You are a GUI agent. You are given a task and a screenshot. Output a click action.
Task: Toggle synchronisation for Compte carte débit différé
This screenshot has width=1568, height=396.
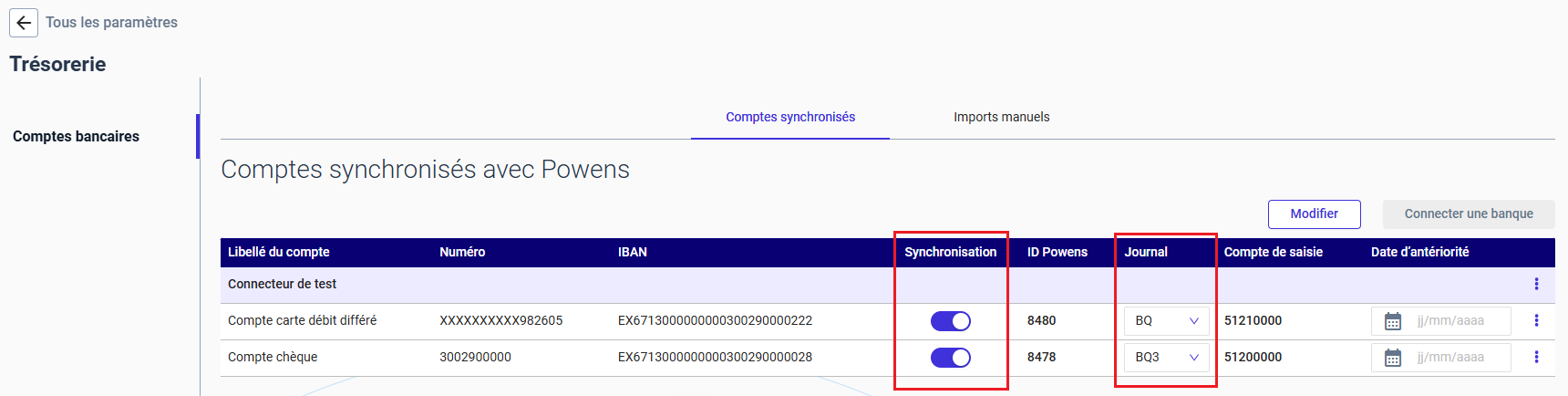[x=951, y=321]
